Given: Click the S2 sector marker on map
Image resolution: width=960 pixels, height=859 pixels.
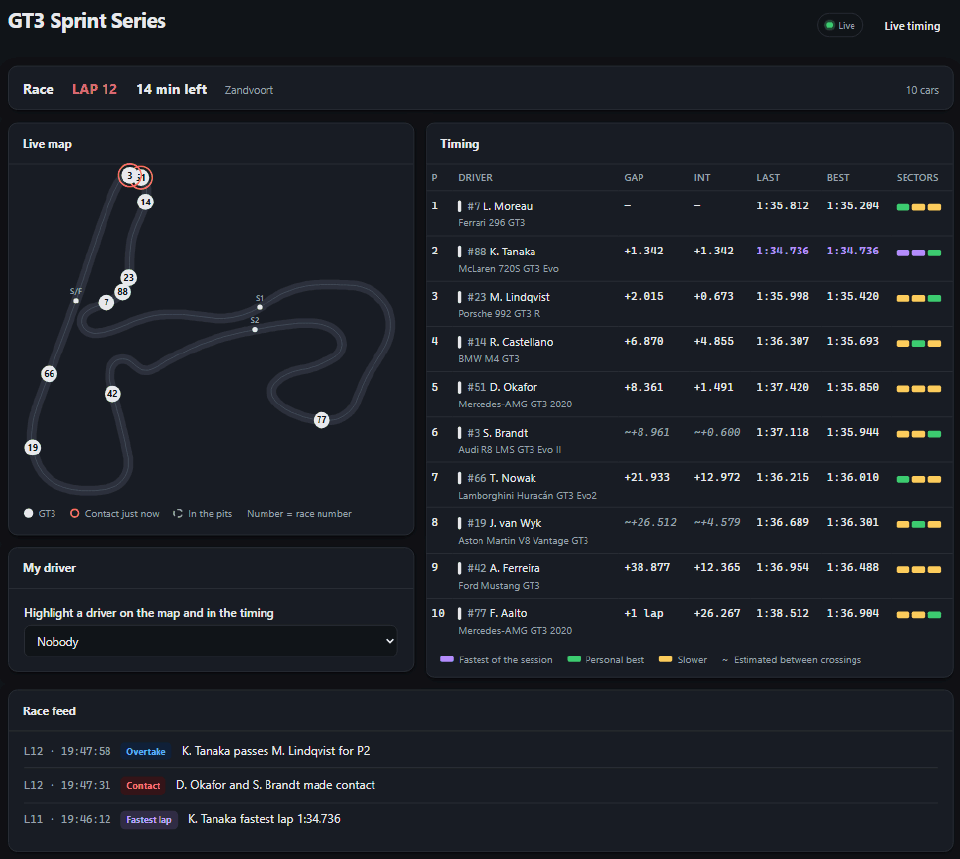Looking at the screenshot, I should coord(255,329).
